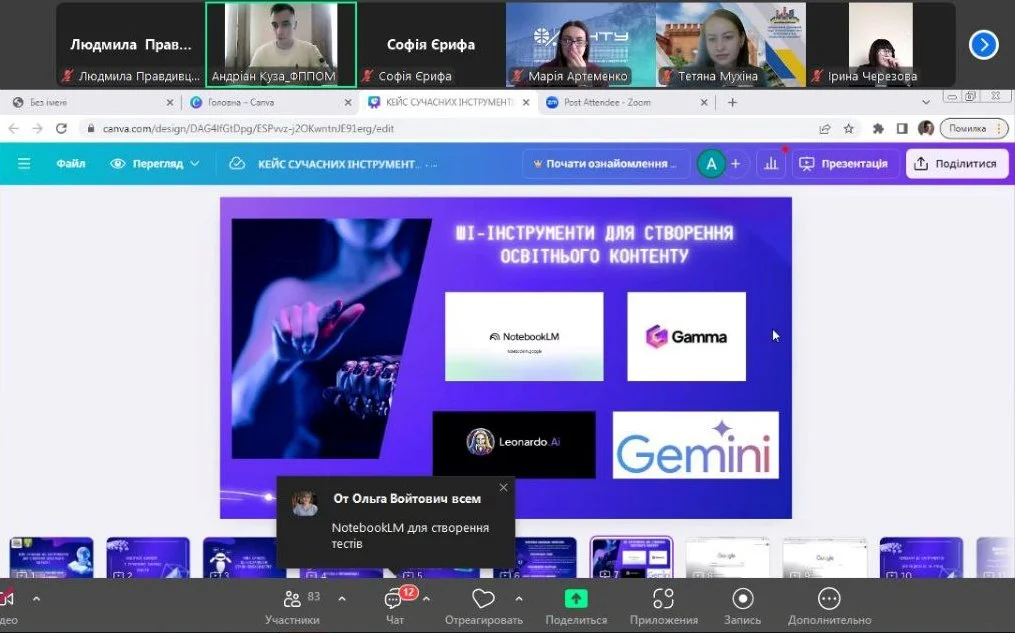Expand the chat options arrow
The width and height of the screenshot is (1015, 633).
427,599
